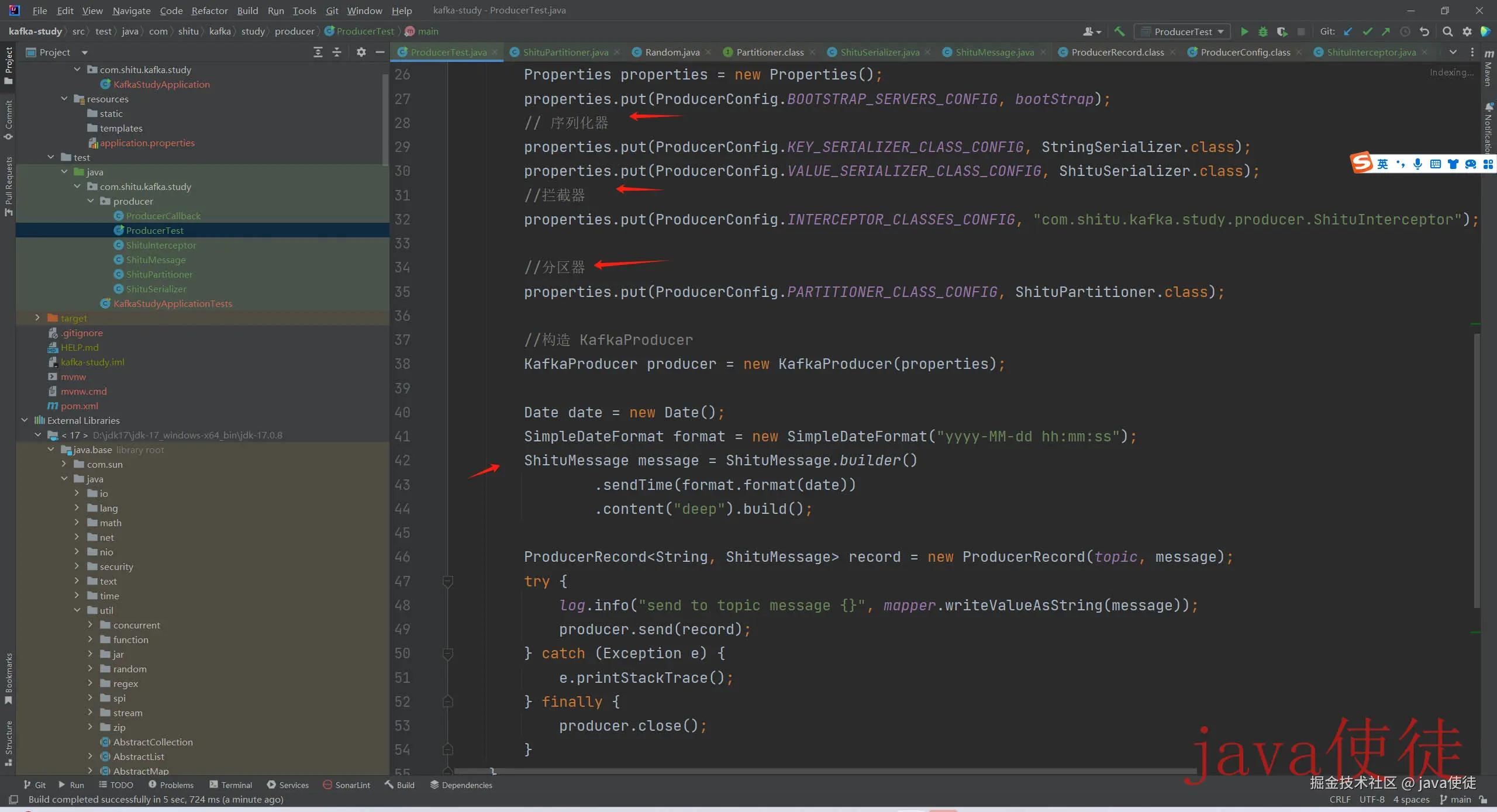The width and height of the screenshot is (1497, 812).
Task: Open the Terminal tool window
Action: [x=230, y=785]
